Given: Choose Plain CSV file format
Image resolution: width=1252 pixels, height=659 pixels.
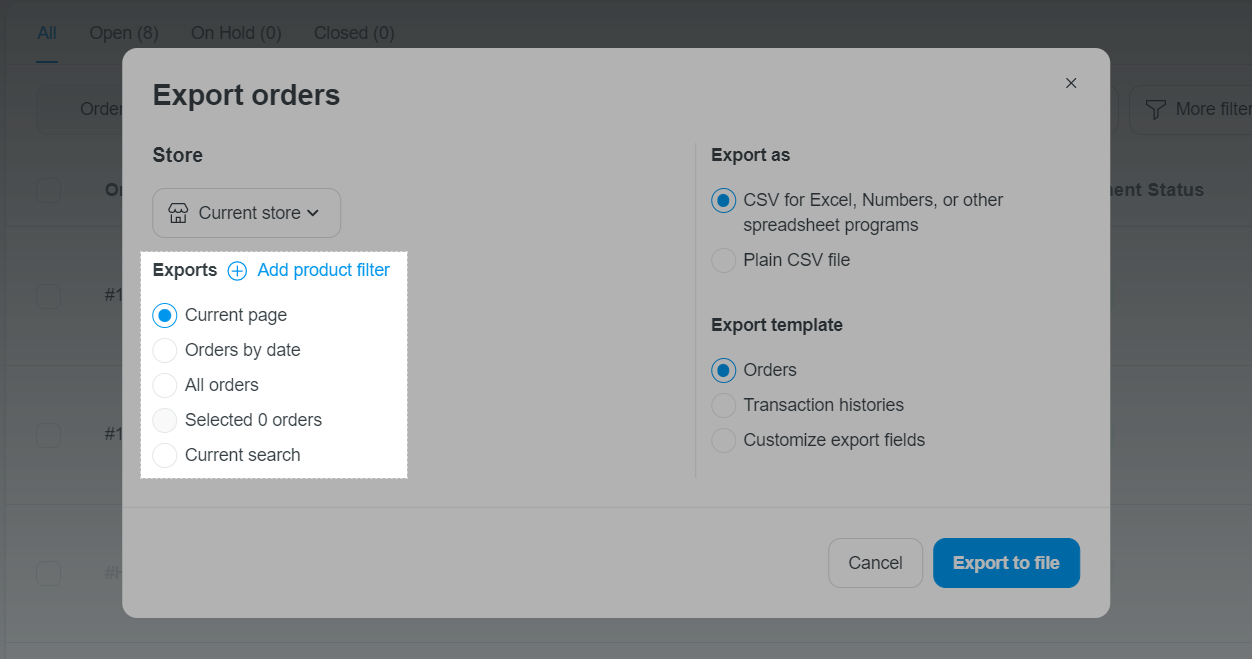Looking at the screenshot, I should coord(723,260).
